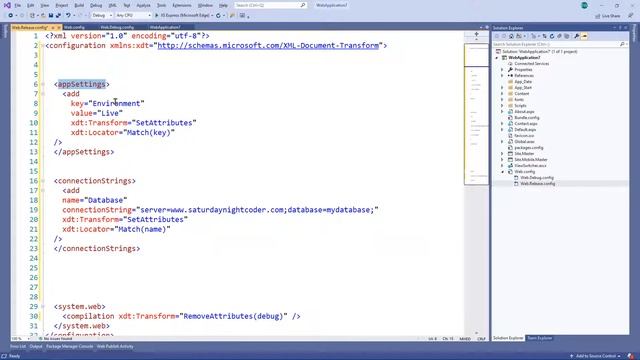Screen dimensions: 640x360
Task: Open the Web Publish Activity tab
Action: 115,347
